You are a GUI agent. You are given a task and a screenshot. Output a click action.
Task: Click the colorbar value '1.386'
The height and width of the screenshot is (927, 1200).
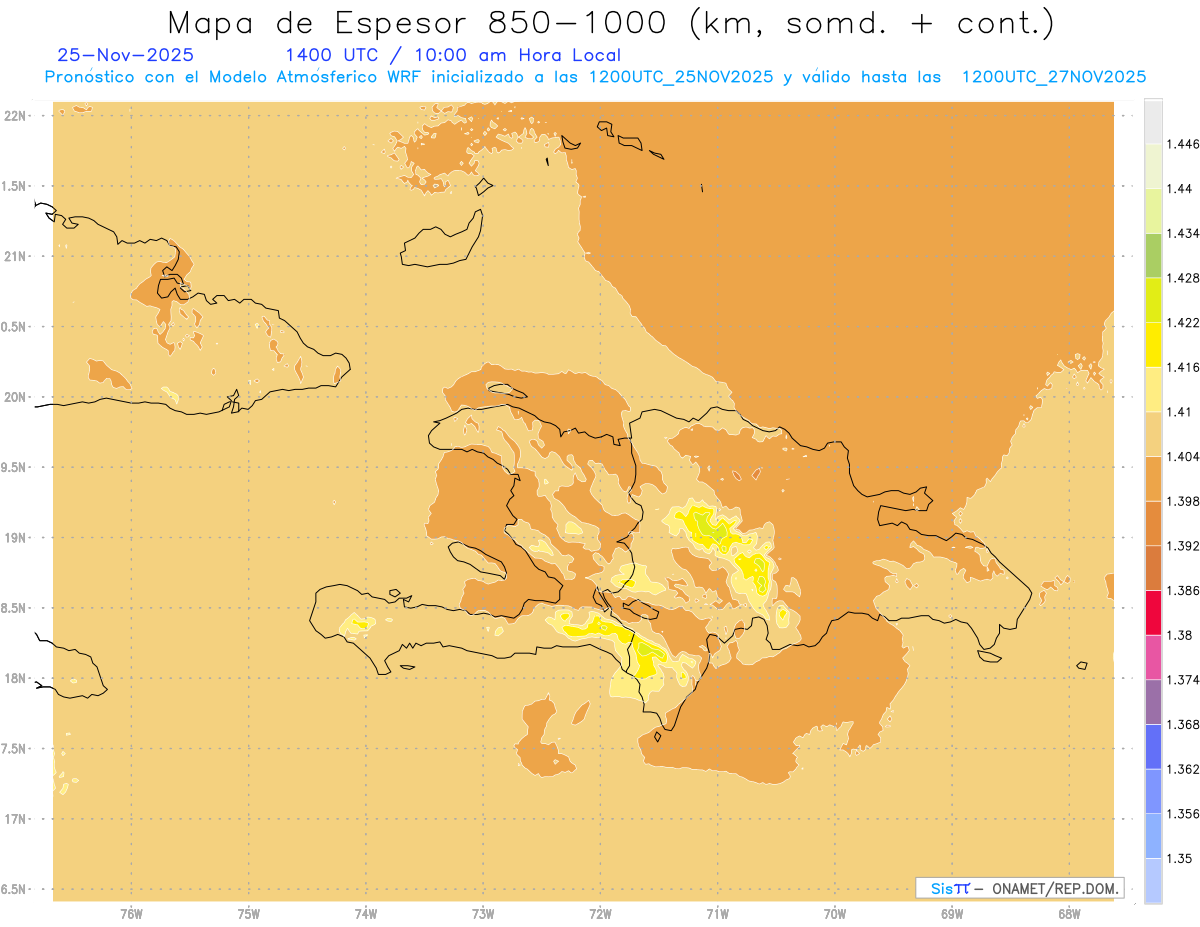1182,590
